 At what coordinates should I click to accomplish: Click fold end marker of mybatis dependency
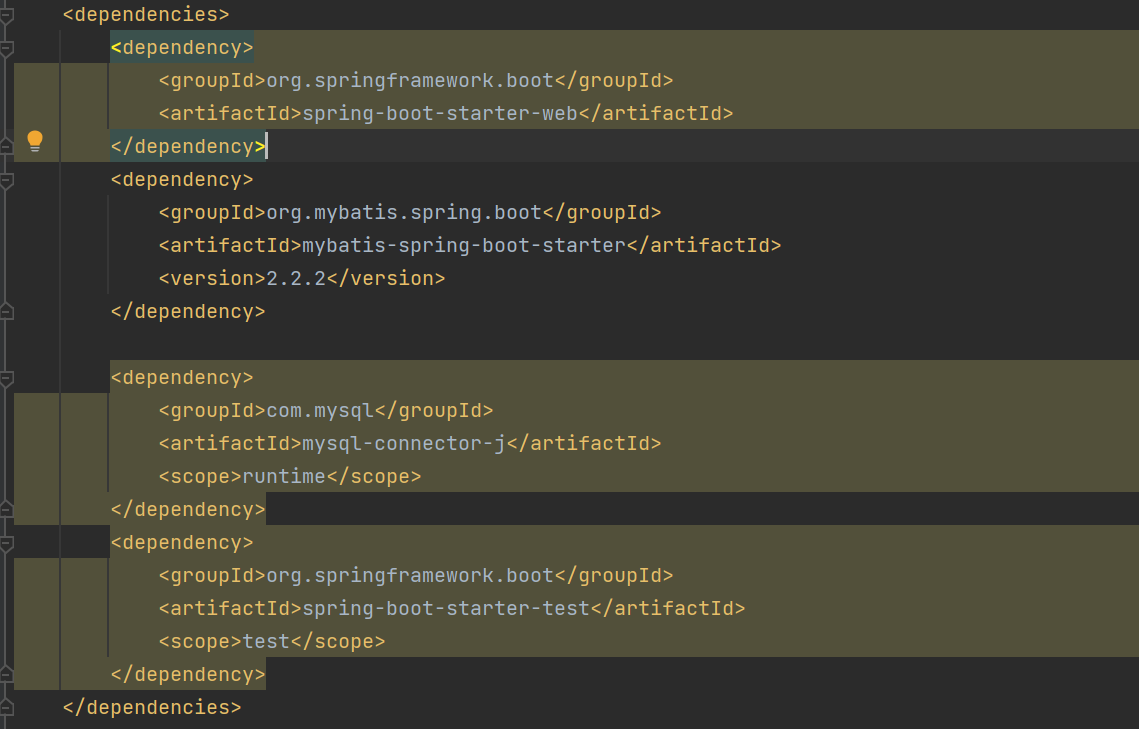click(6, 311)
